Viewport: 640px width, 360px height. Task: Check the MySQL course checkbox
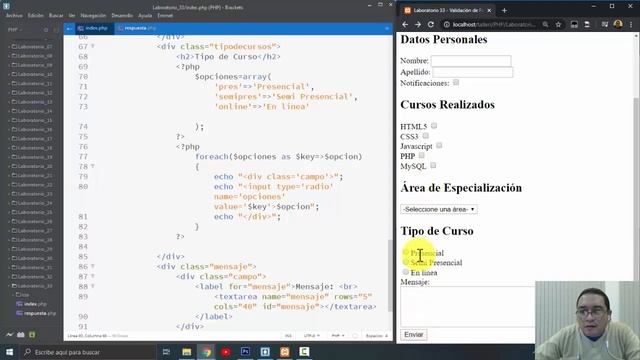pyautogui.click(x=433, y=165)
